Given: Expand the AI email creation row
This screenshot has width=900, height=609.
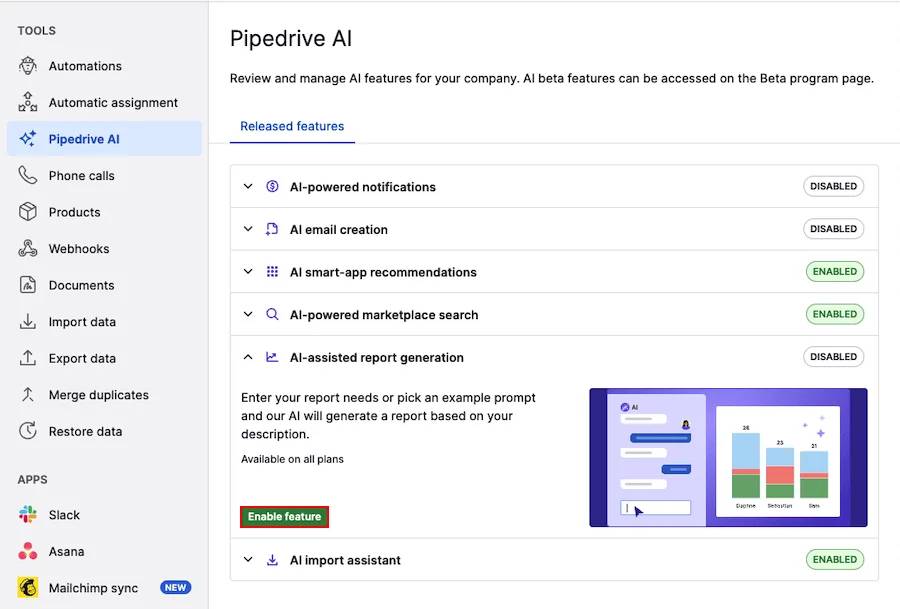Looking at the screenshot, I should (x=248, y=228).
